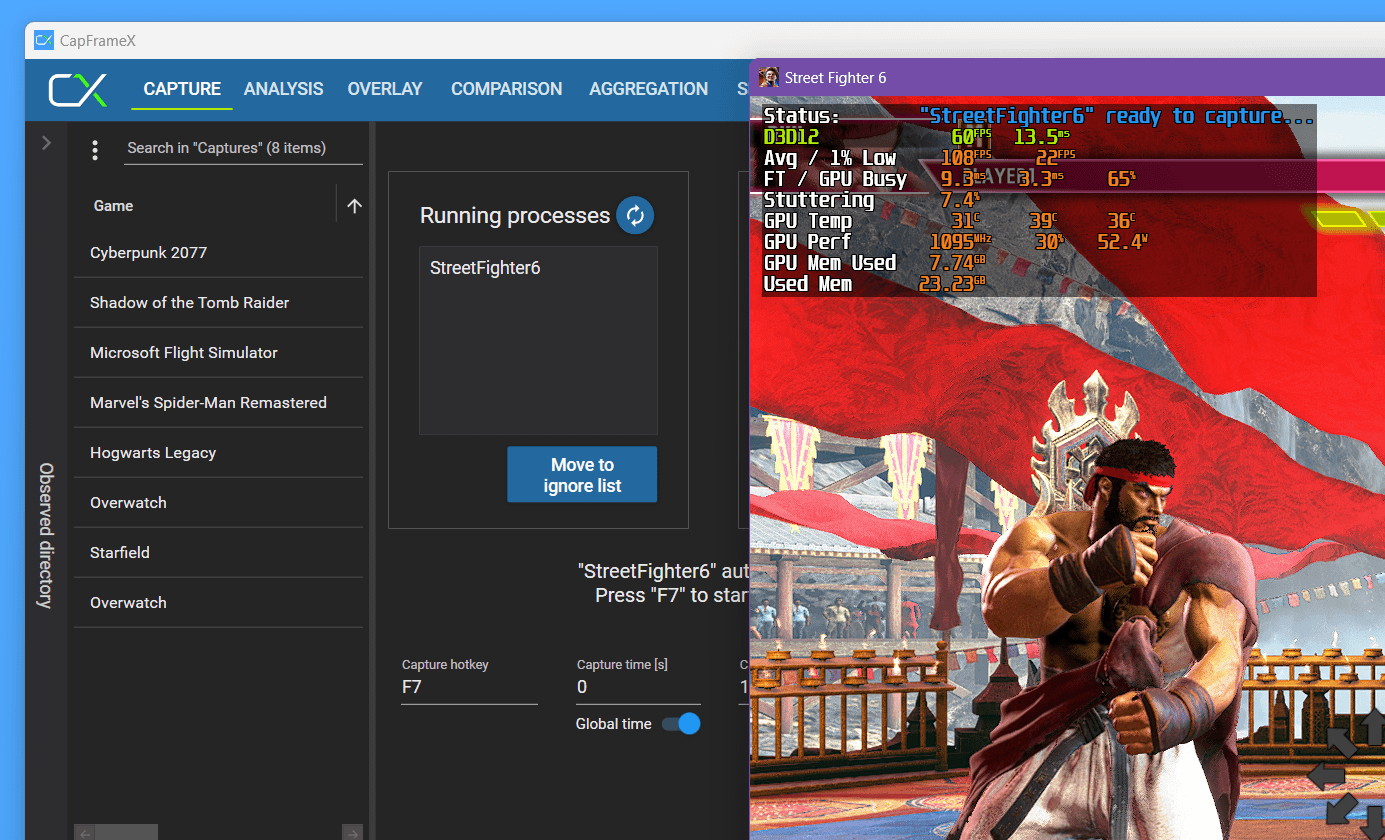1385x840 pixels.
Task: Click Move to ignore list button
Action: point(582,475)
